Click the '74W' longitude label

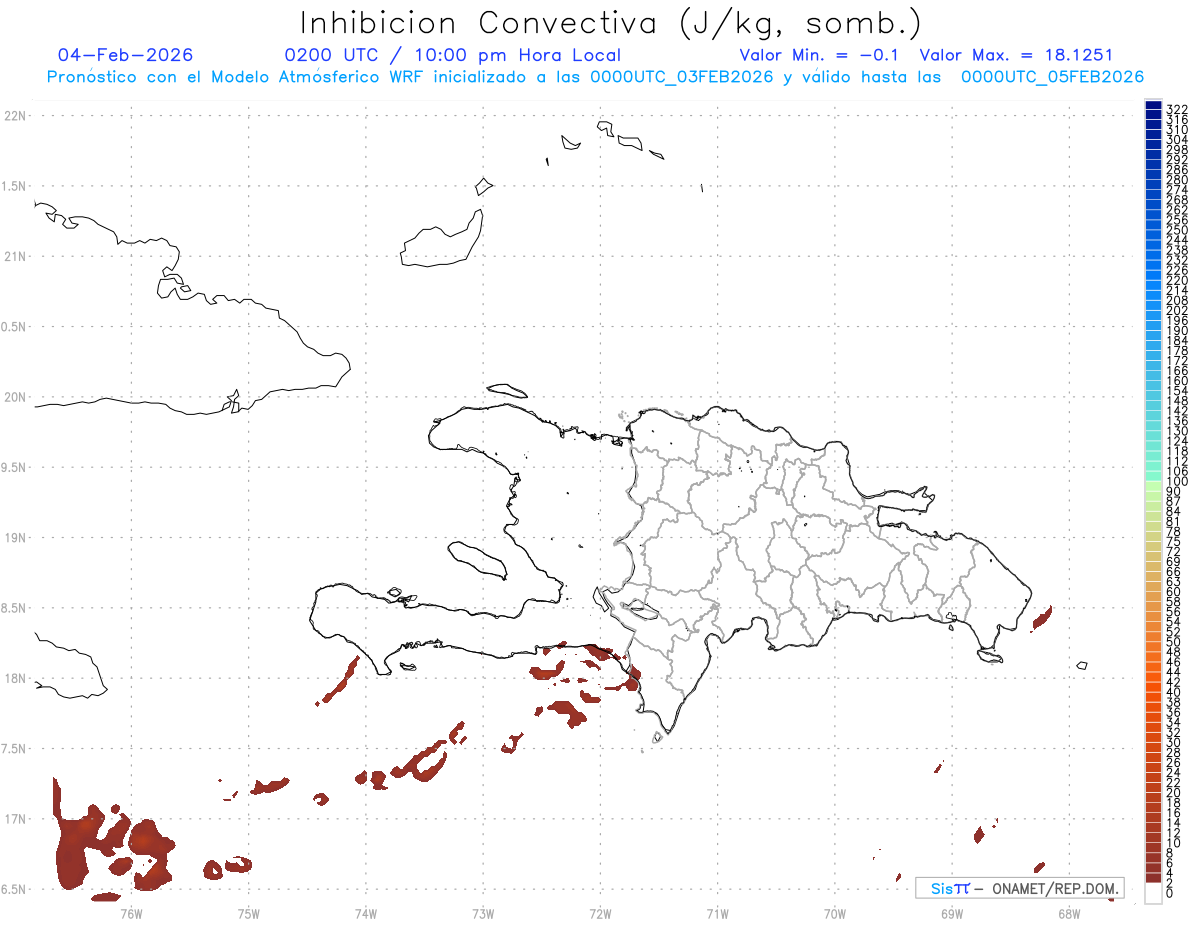point(366,913)
